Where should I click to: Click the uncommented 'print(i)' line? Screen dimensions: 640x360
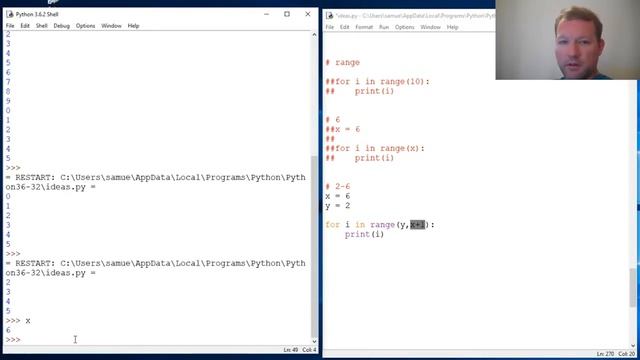click(x=364, y=234)
